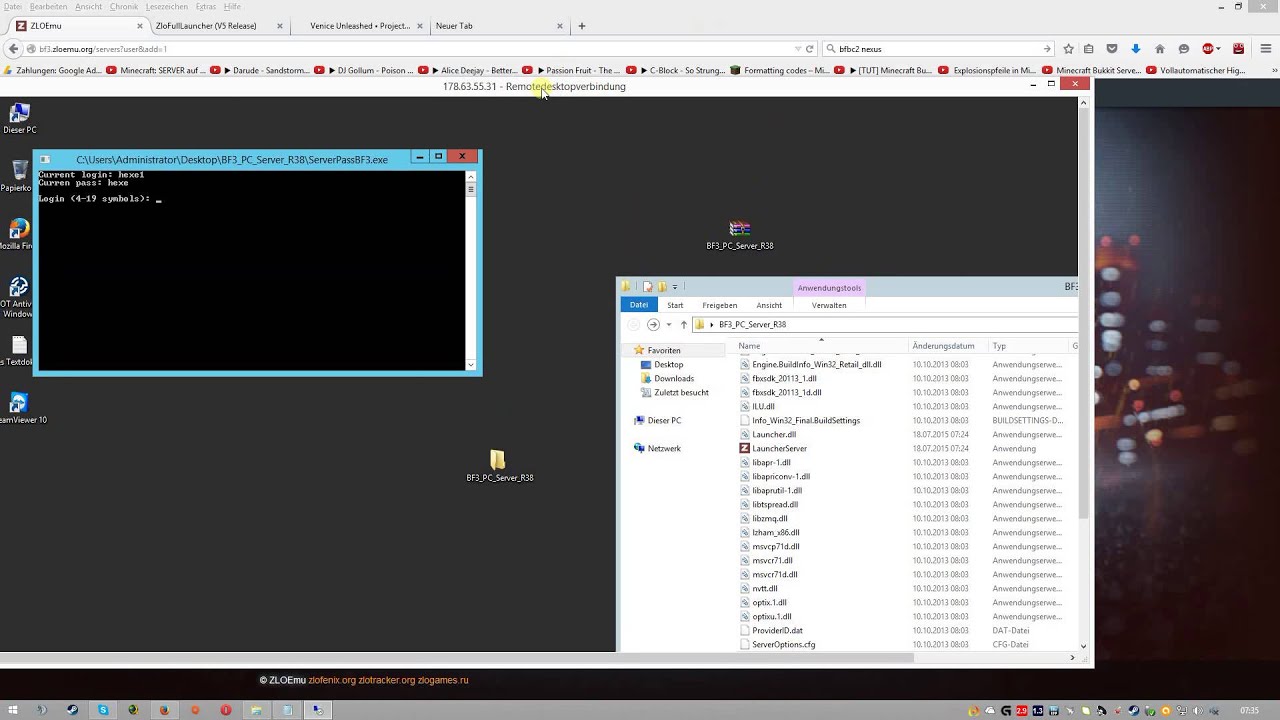Click Firefox's back button
The height and width of the screenshot is (720, 1280).
click(x=13, y=48)
